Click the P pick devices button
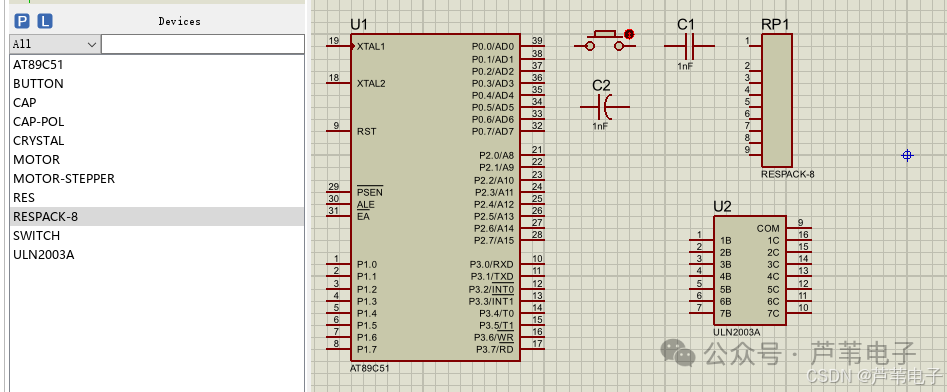This screenshot has height=392, width=947. pyautogui.click(x=22, y=22)
